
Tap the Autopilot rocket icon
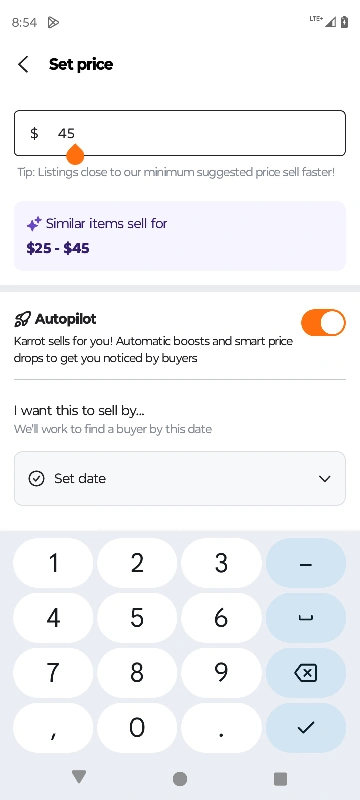pyautogui.click(x=22, y=319)
